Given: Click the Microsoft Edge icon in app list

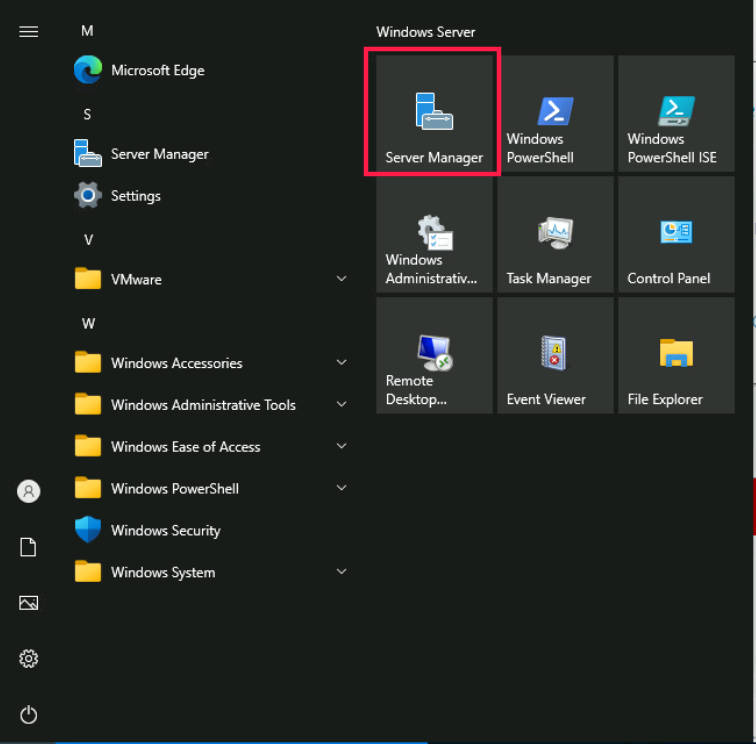Looking at the screenshot, I should click(88, 70).
